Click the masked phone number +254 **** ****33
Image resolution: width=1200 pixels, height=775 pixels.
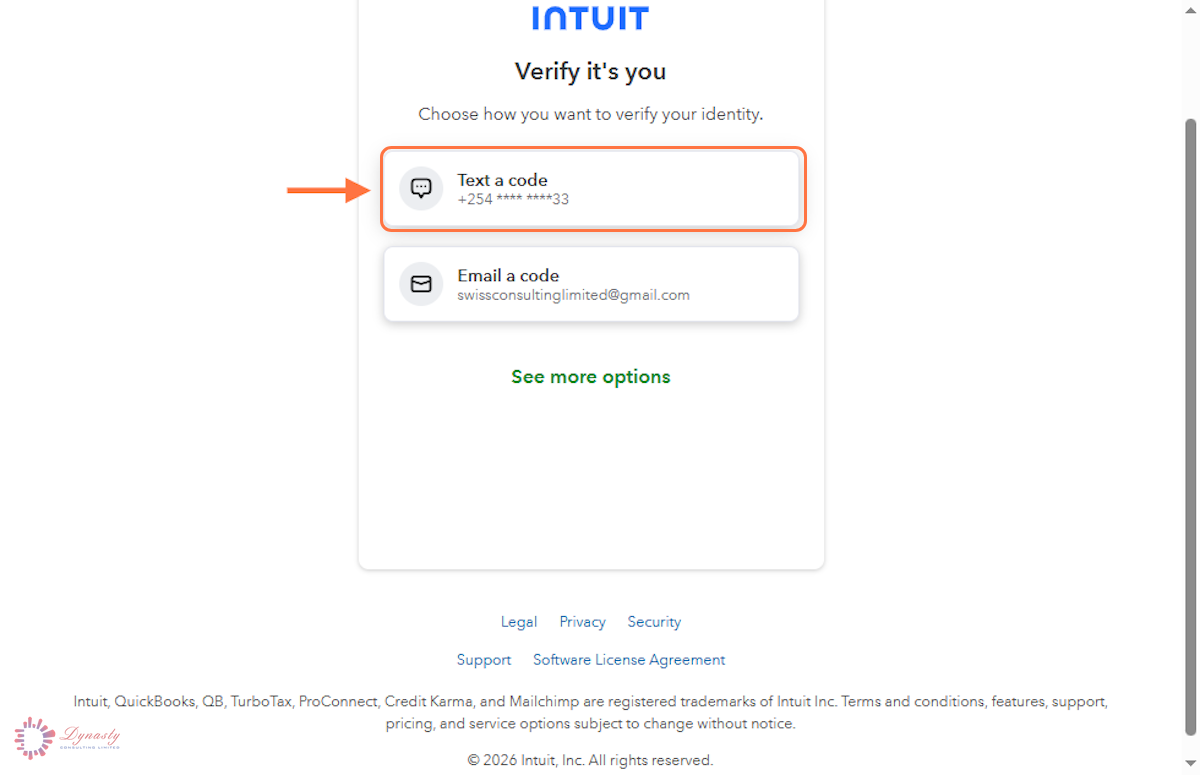[x=513, y=199]
